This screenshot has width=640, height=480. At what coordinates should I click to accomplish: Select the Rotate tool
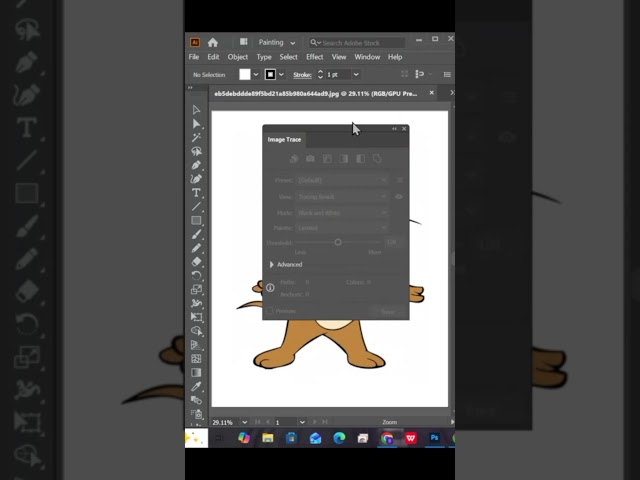coord(196,276)
